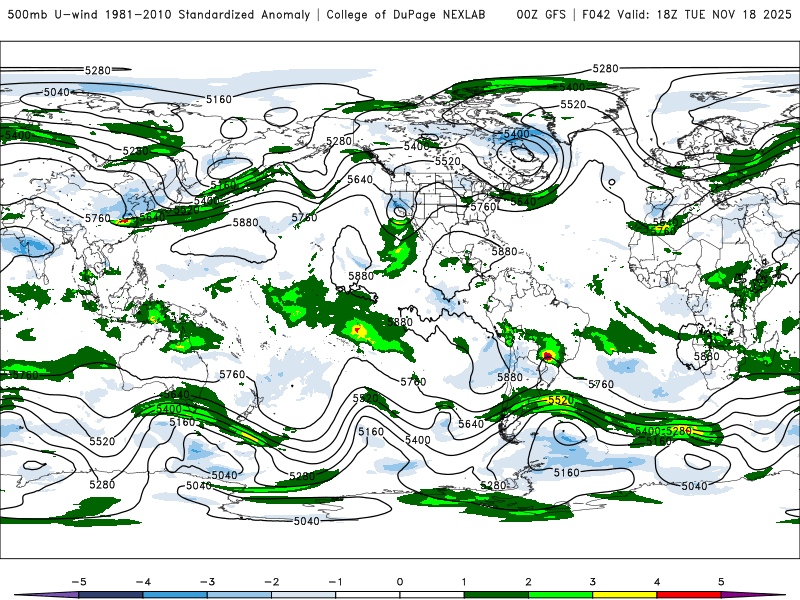
Task: Click the red anomaly spot near the "5760" label over Asia
Action: (123, 221)
